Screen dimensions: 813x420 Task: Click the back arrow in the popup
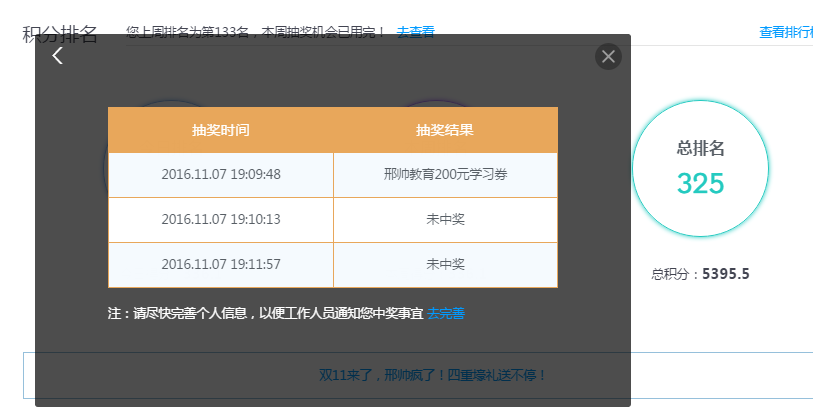pyautogui.click(x=58, y=56)
